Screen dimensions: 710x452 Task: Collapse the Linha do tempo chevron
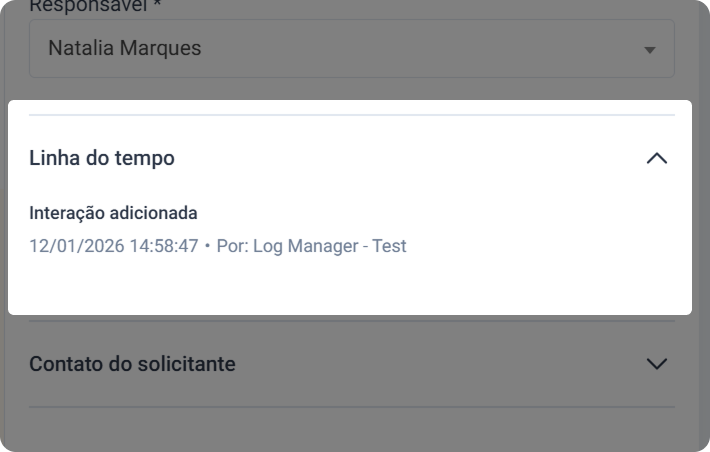click(656, 158)
